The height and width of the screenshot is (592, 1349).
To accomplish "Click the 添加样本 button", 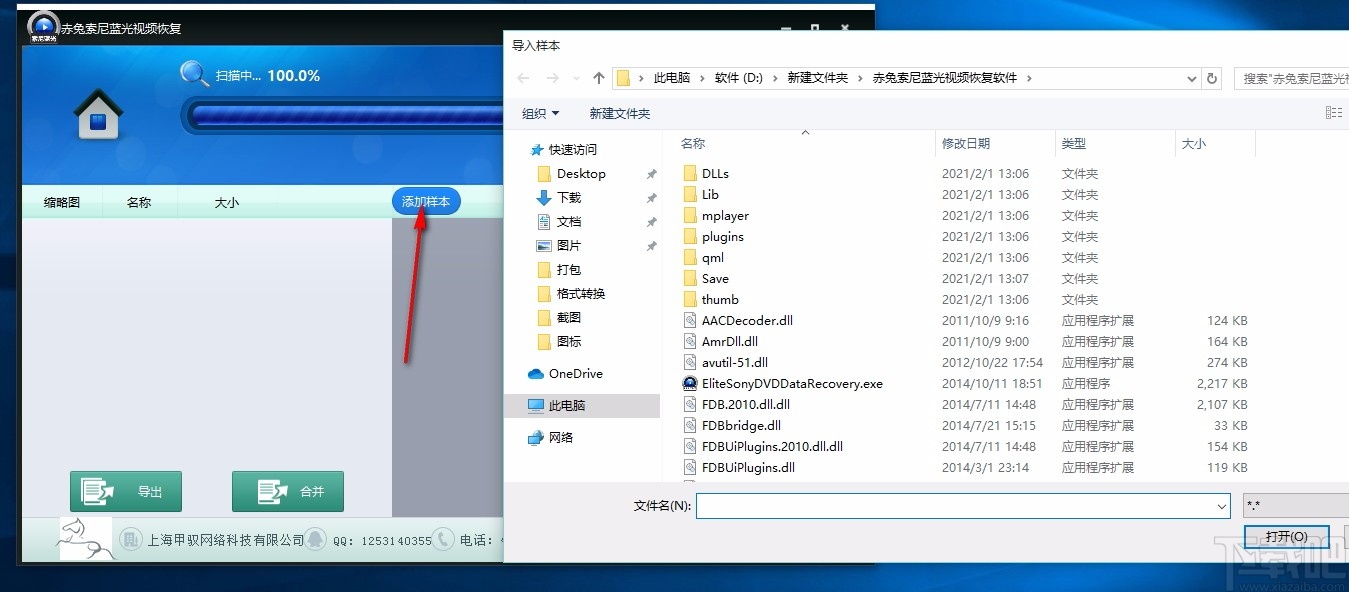I will click(426, 201).
